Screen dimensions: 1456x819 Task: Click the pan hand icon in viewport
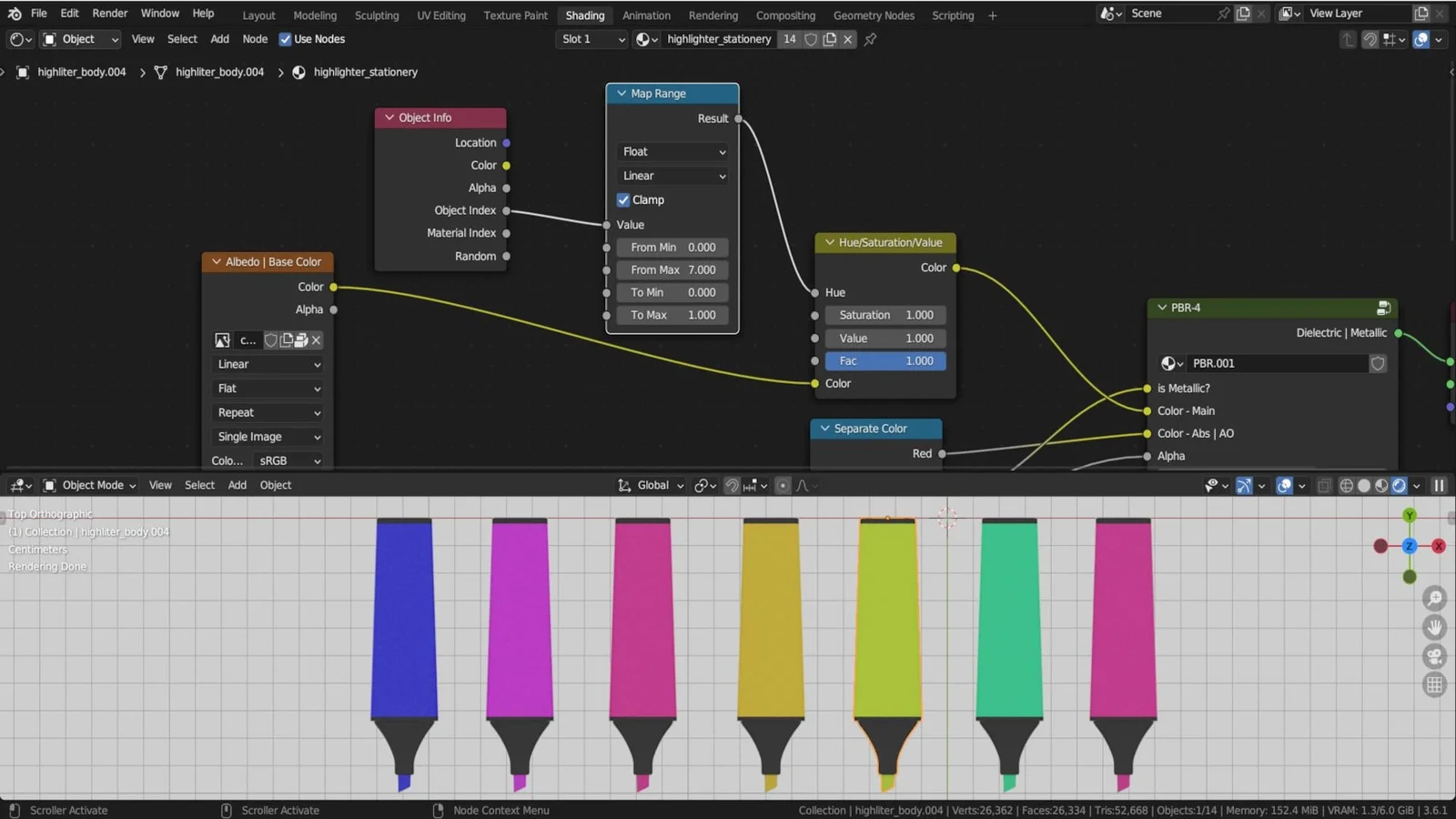[1434, 627]
